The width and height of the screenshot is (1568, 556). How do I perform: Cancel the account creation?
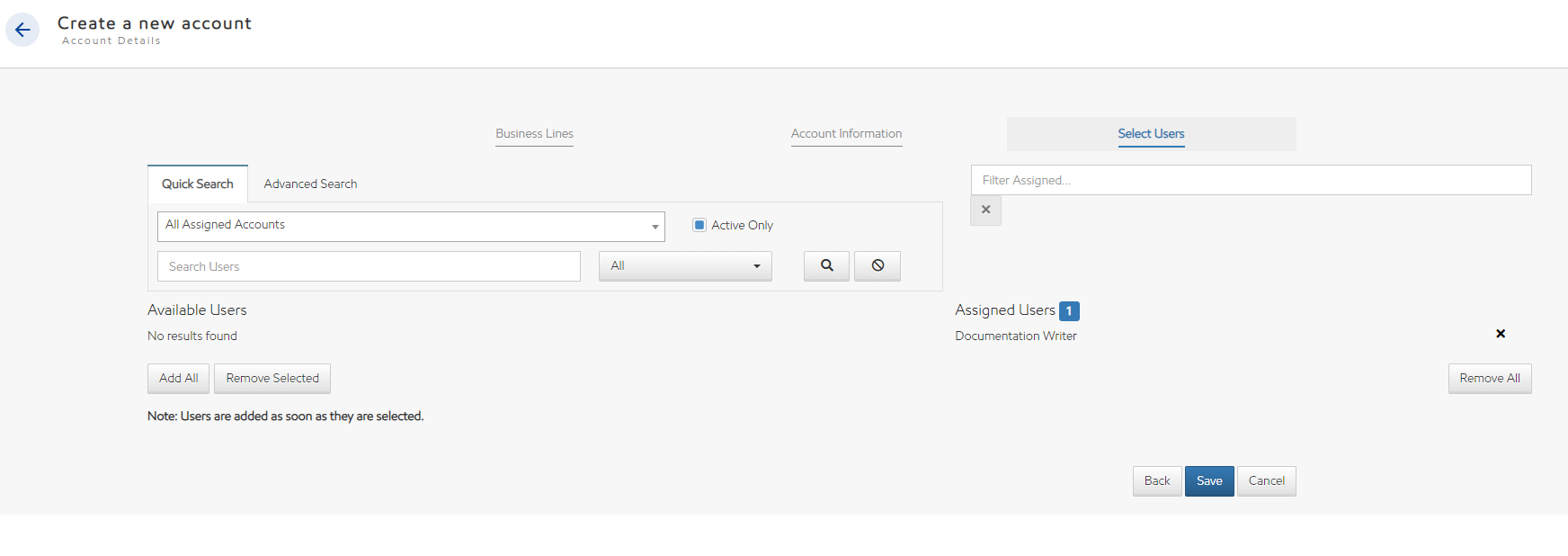[1266, 480]
